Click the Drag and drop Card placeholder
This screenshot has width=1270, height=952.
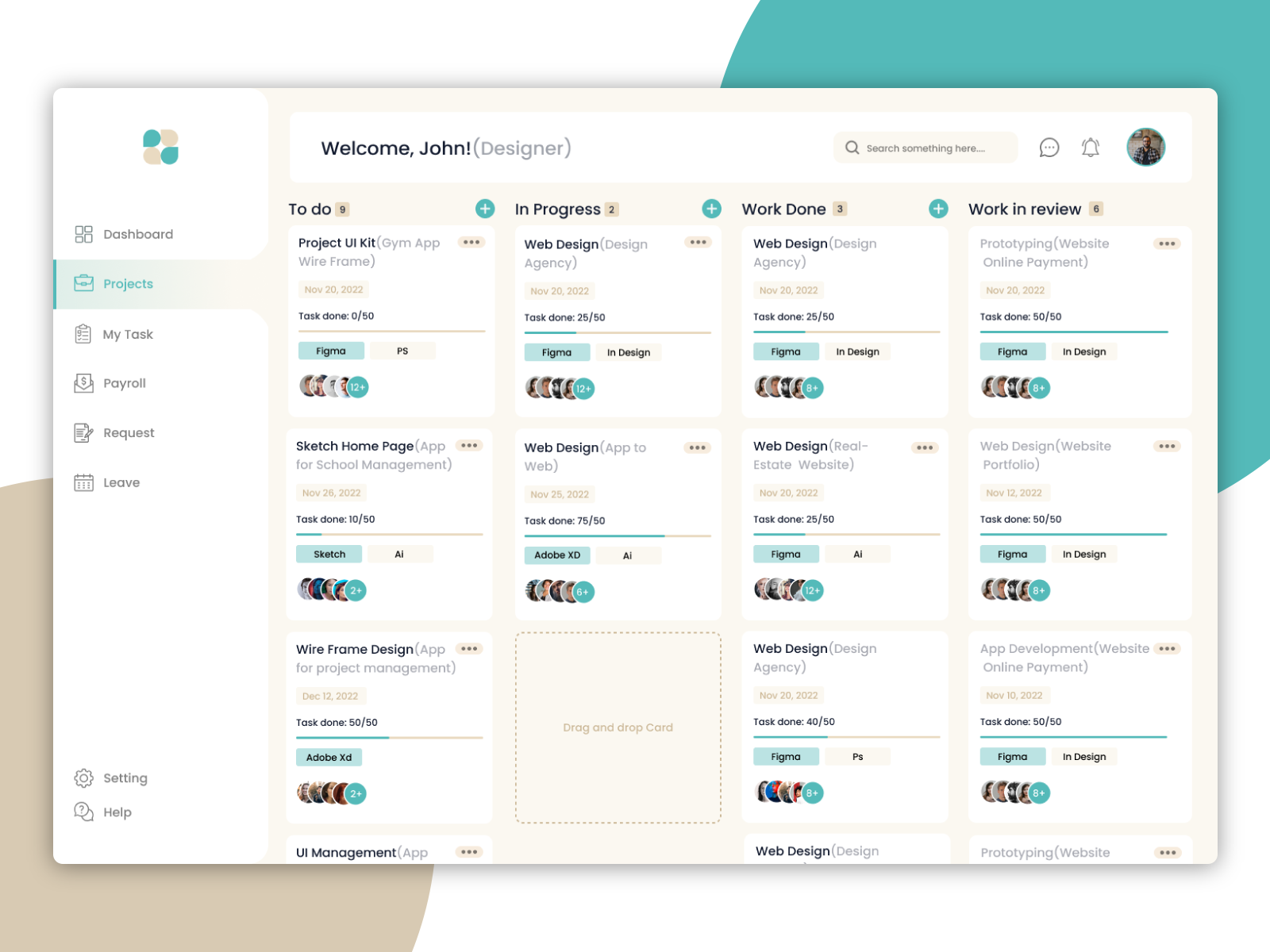618,727
